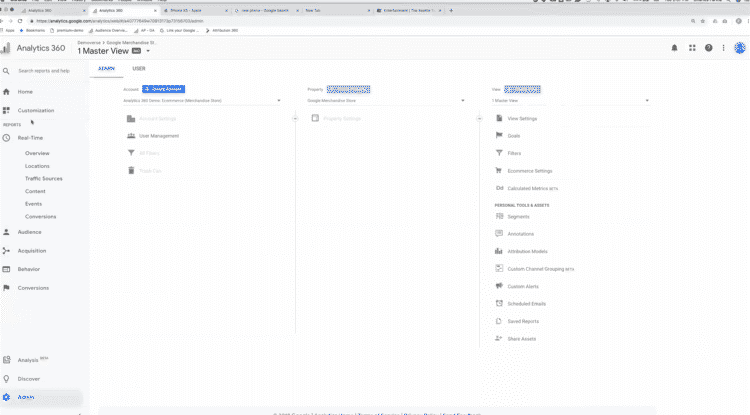
Task: Open the three-dot more options menu in the header
Action: 724,48
